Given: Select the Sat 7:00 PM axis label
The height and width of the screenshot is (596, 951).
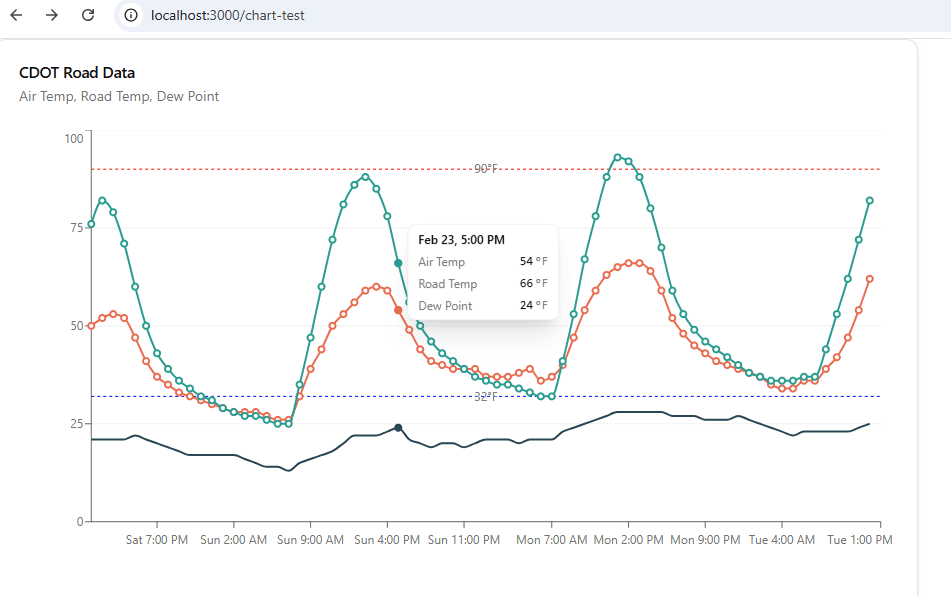Looking at the screenshot, I should coord(157,539).
